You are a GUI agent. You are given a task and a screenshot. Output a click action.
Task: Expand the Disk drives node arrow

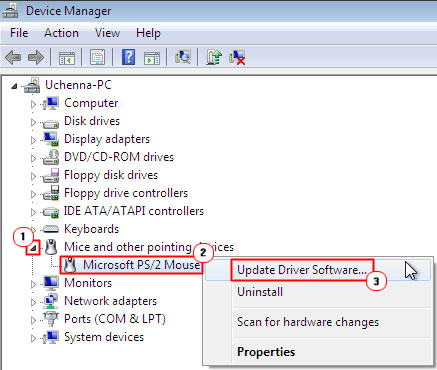tap(33, 122)
